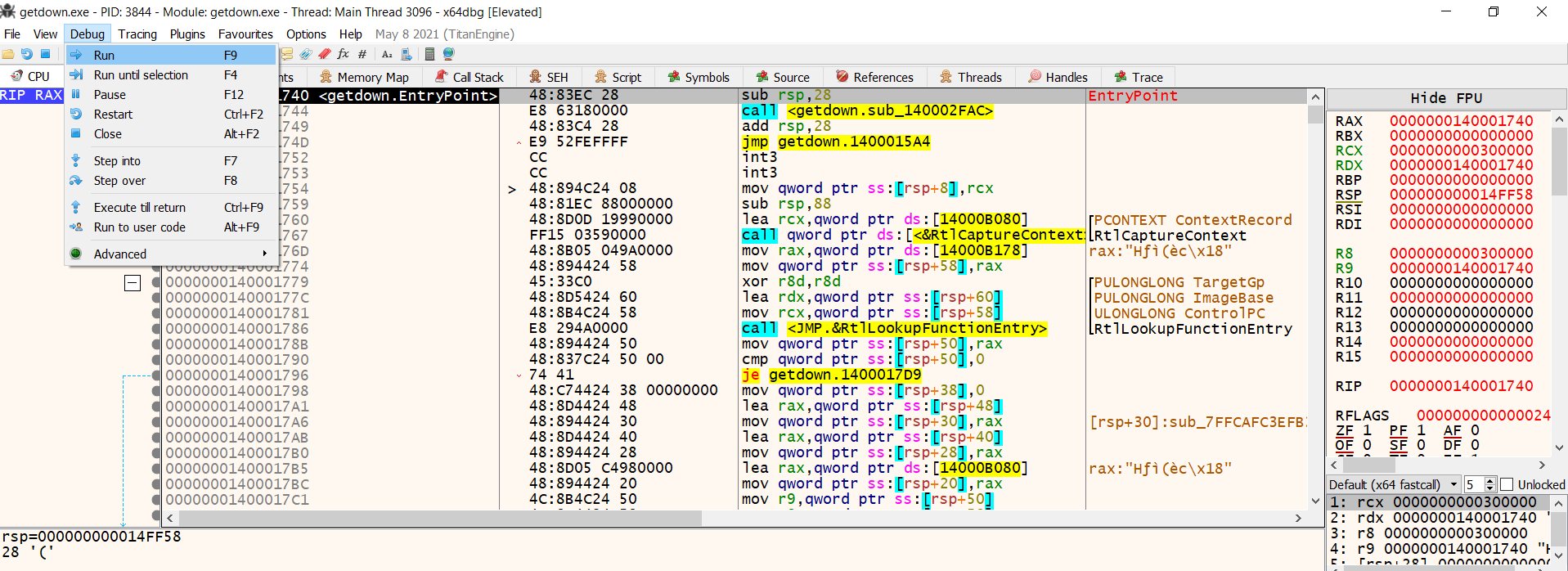Choose Run to user code menu entry
Image resolution: width=1568 pixels, height=571 pixels.
point(139,227)
